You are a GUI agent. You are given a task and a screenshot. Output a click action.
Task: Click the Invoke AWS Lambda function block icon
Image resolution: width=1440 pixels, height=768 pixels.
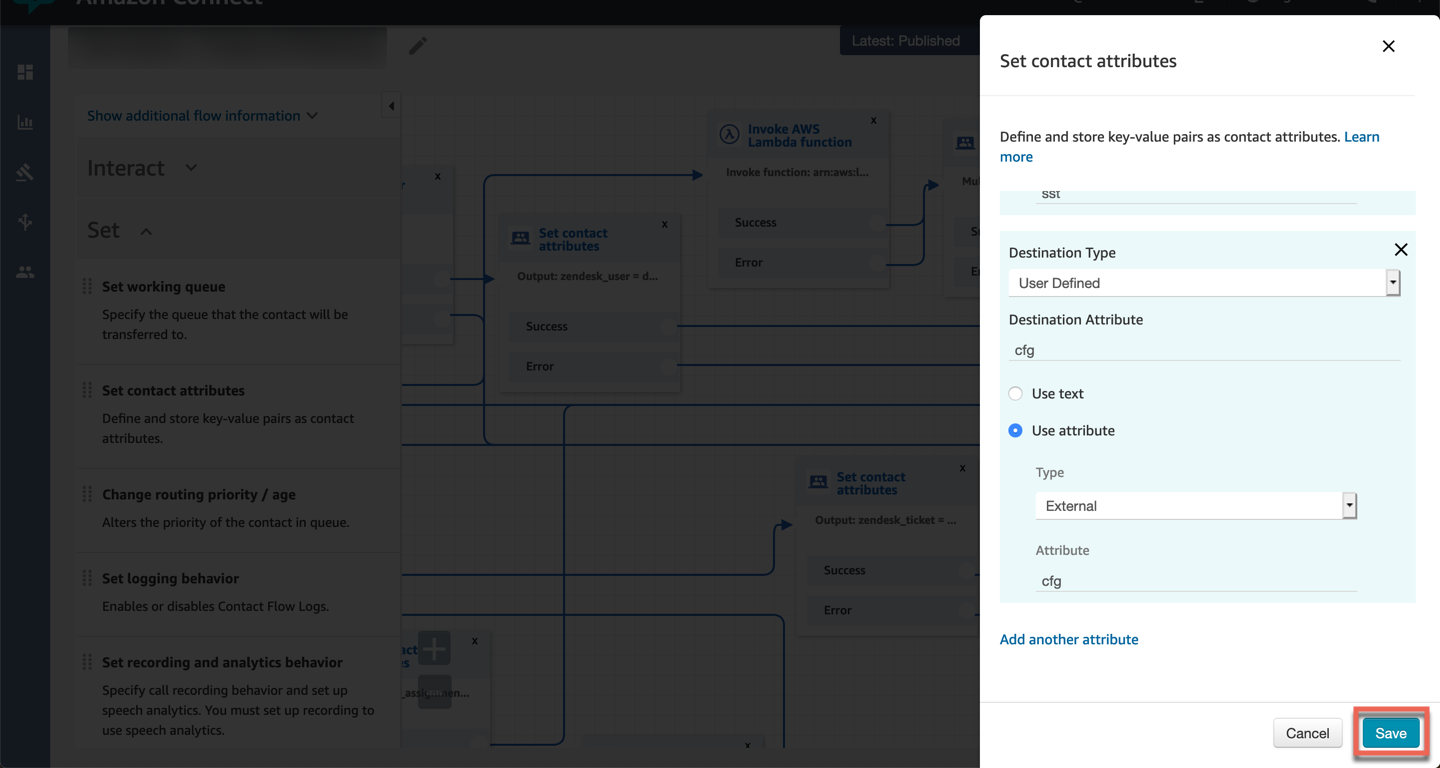pos(729,135)
